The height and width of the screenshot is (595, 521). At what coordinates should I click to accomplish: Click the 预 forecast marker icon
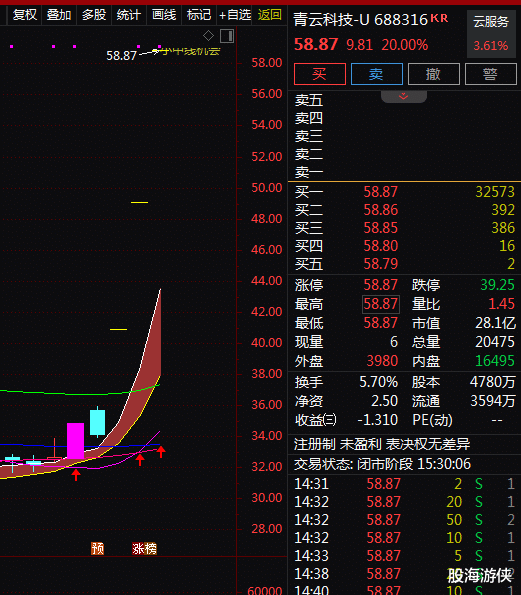(x=97, y=548)
